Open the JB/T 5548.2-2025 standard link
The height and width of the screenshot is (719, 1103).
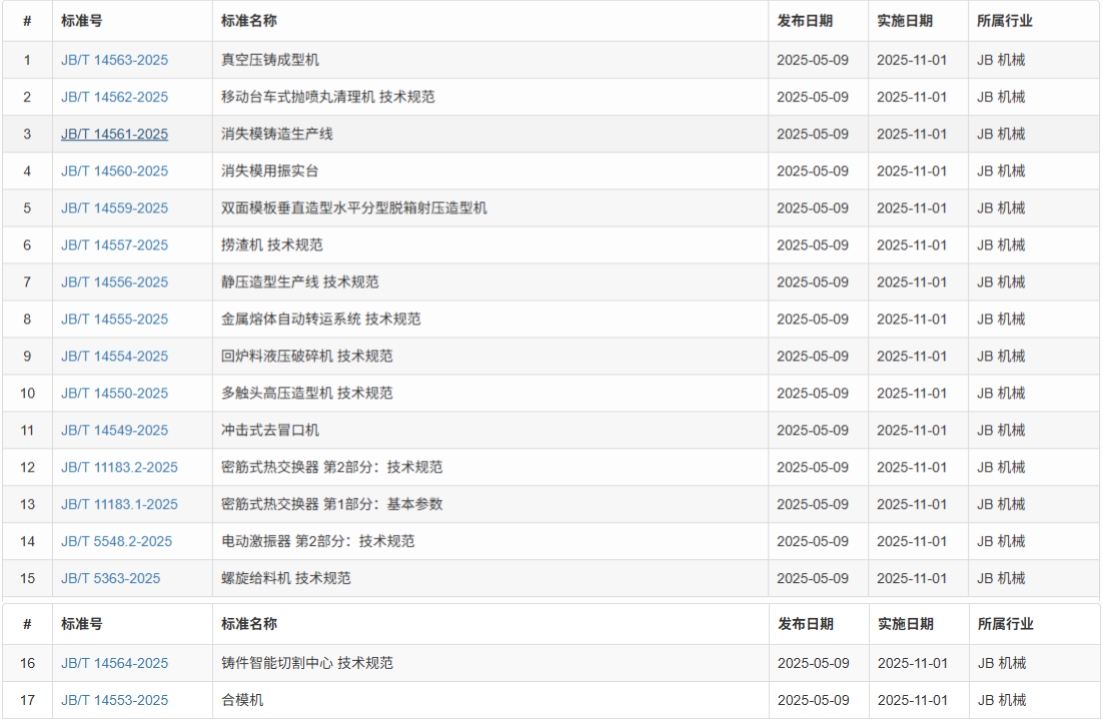112,540
